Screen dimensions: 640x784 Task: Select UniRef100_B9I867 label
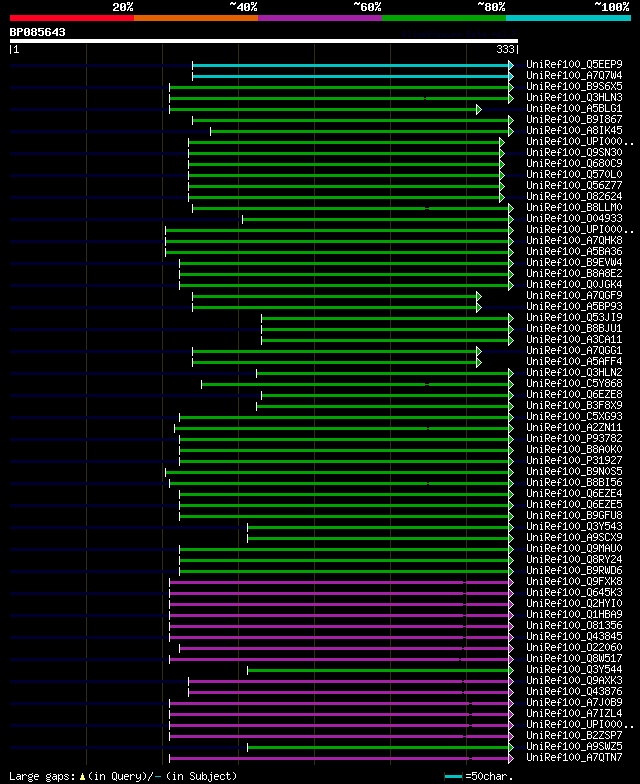[x=574, y=120]
